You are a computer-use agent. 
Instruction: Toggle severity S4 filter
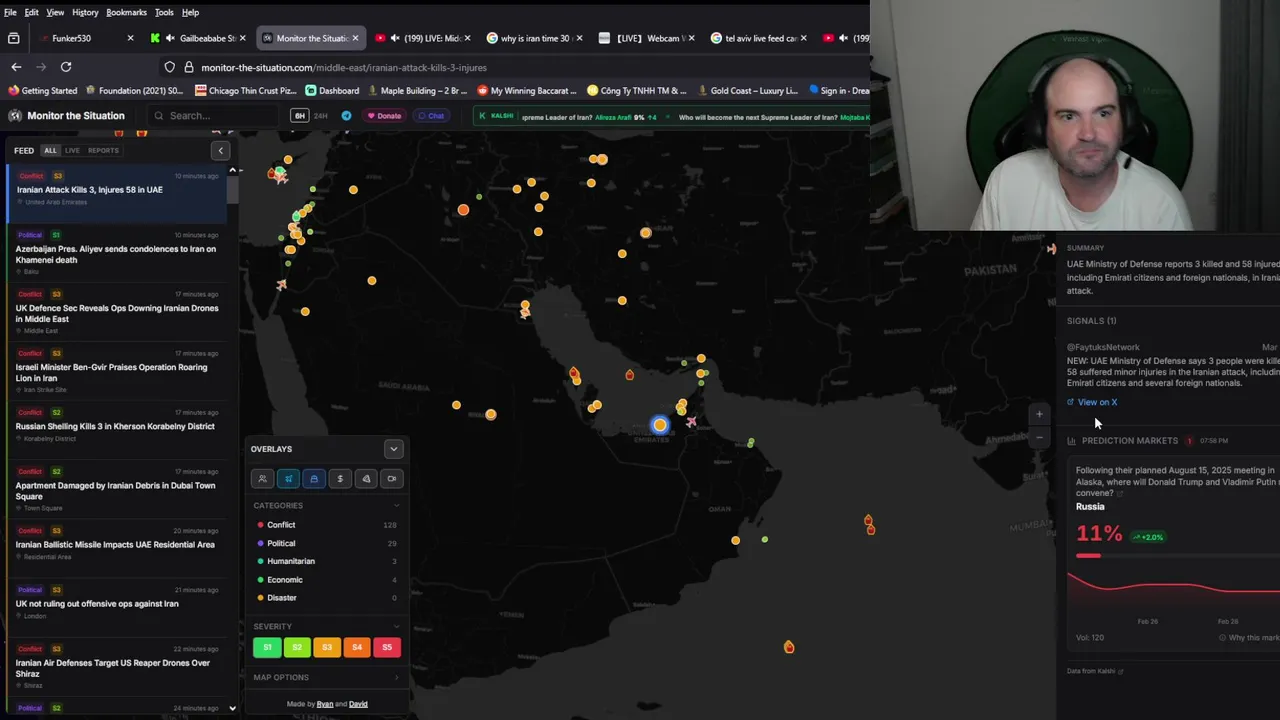[x=357, y=647]
